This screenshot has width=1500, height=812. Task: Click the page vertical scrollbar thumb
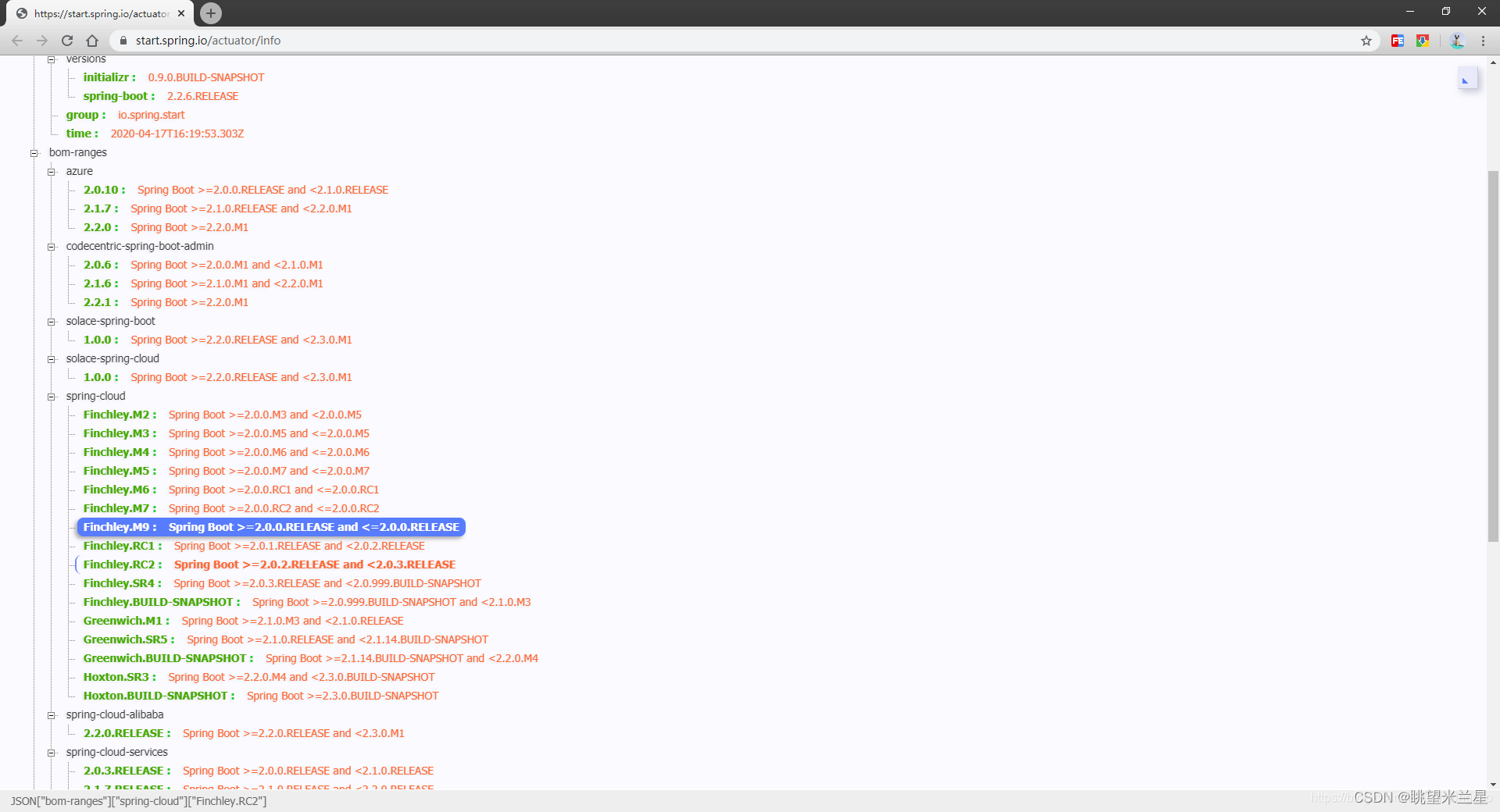tap(1493, 355)
